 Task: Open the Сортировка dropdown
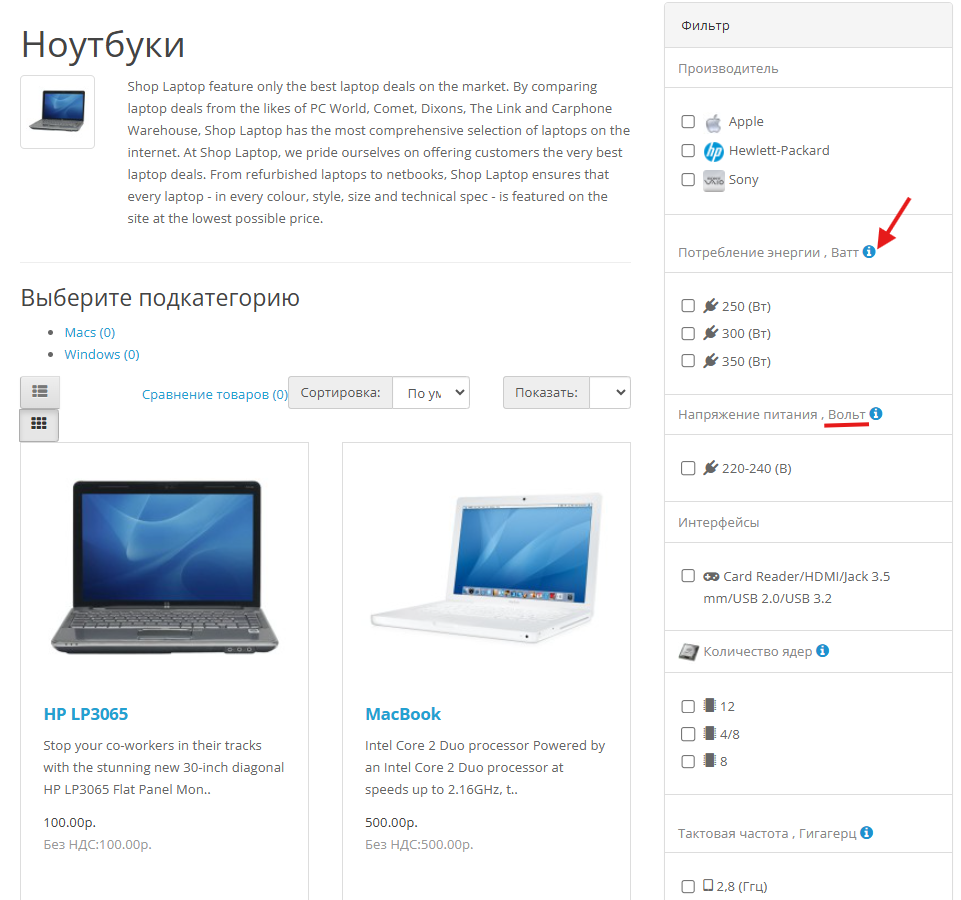431,393
